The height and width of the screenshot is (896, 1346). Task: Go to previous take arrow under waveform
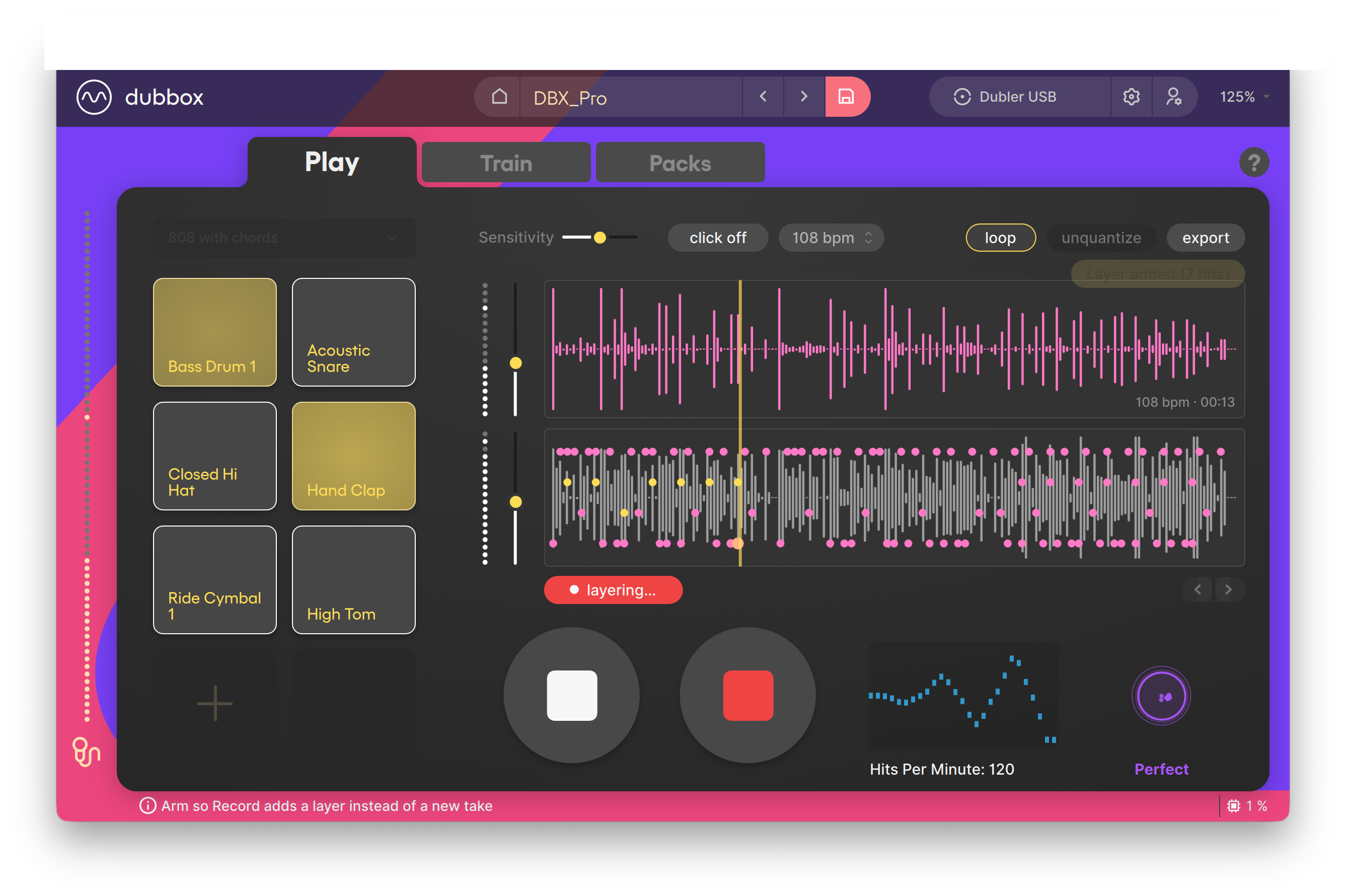coord(1198,589)
